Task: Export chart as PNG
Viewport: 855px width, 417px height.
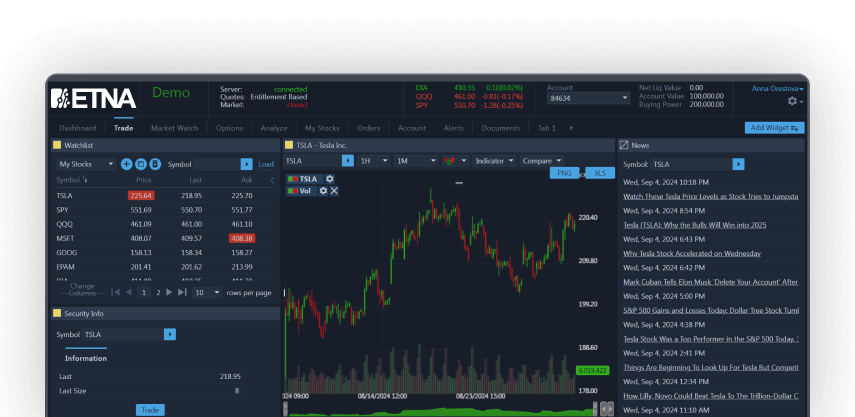Action: pos(565,173)
